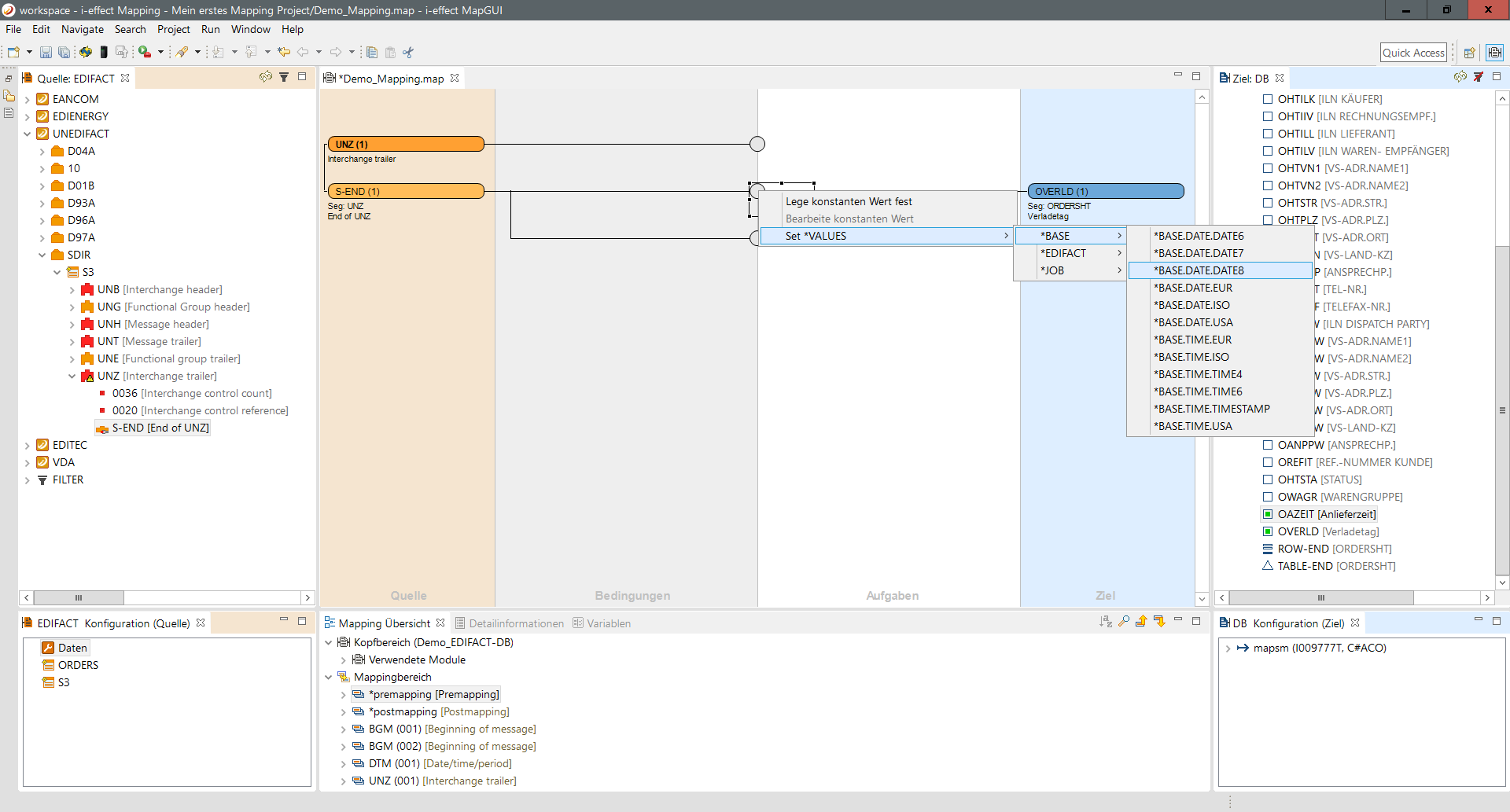
Task: Click the copy icon in the toolbar
Action: pyautogui.click(x=372, y=53)
